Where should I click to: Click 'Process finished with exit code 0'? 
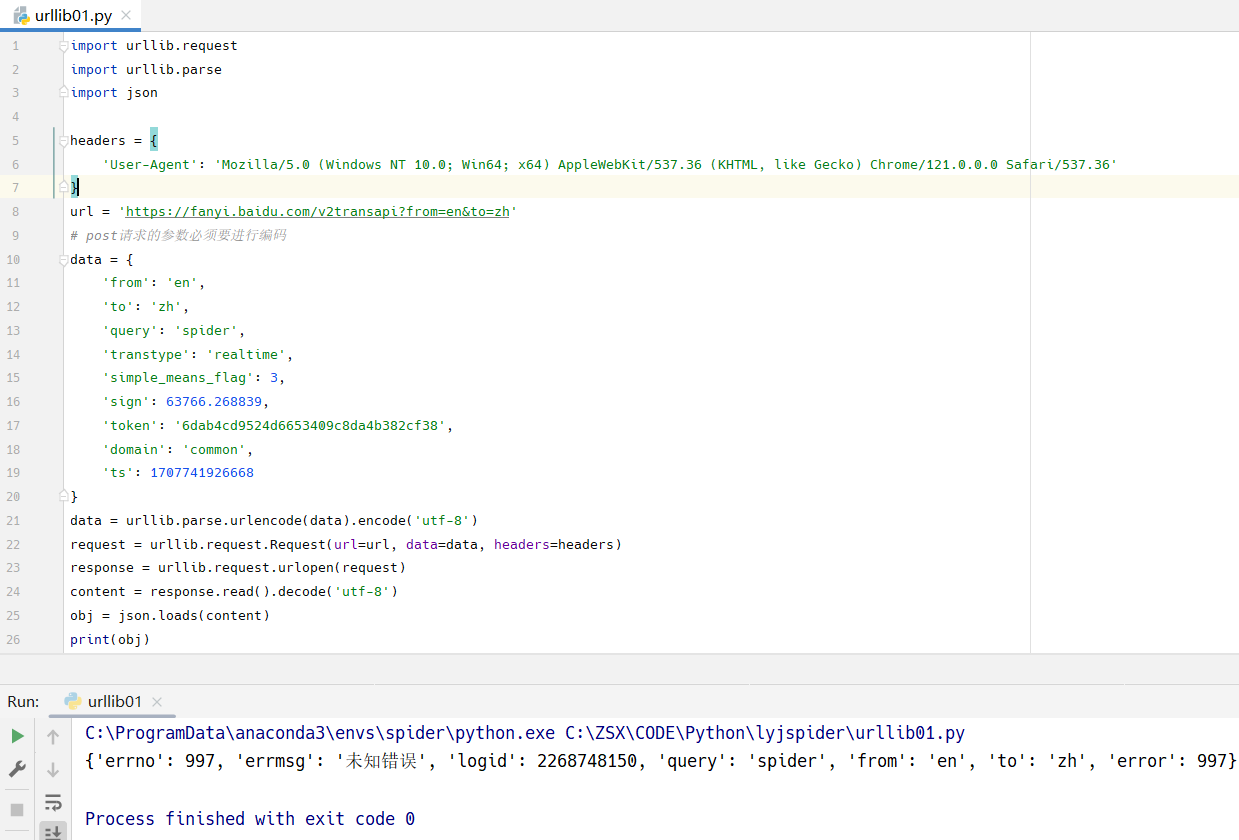[x=250, y=819]
